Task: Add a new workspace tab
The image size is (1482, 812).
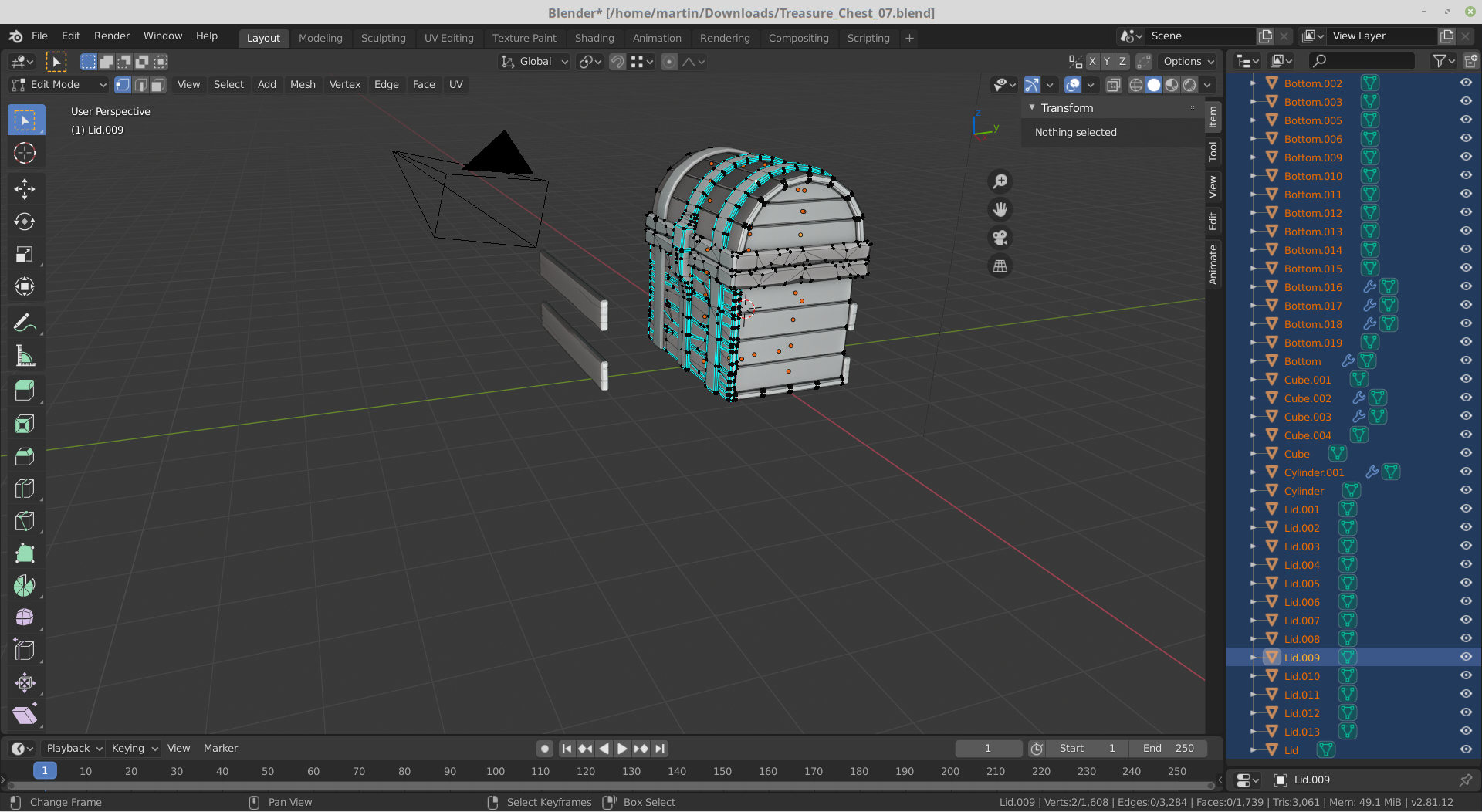Action: point(909,38)
